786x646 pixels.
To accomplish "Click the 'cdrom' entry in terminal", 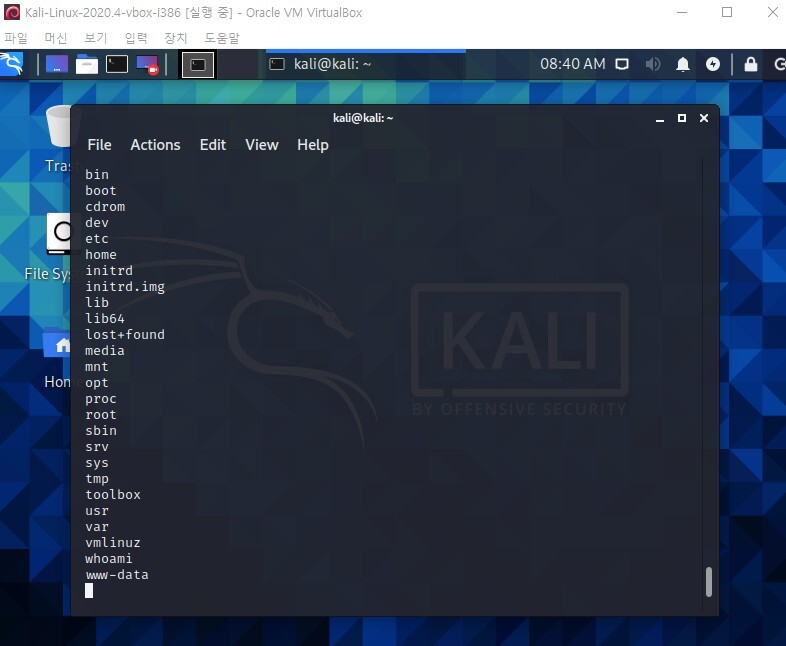I will 105,206.
